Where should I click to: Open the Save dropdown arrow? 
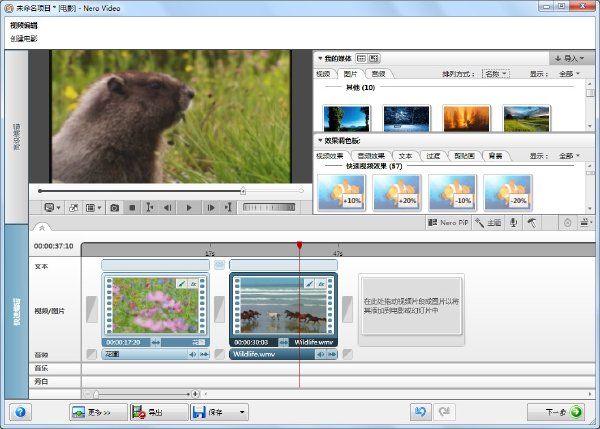click(x=242, y=412)
